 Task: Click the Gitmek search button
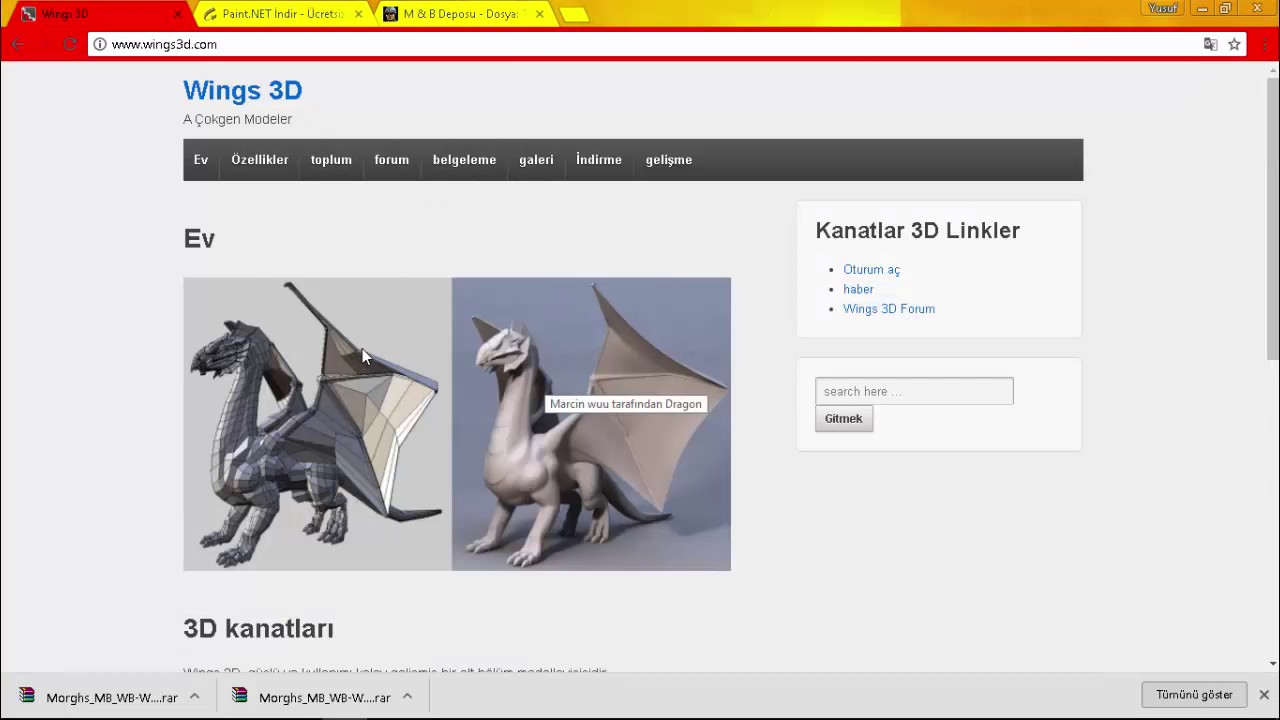pos(843,419)
